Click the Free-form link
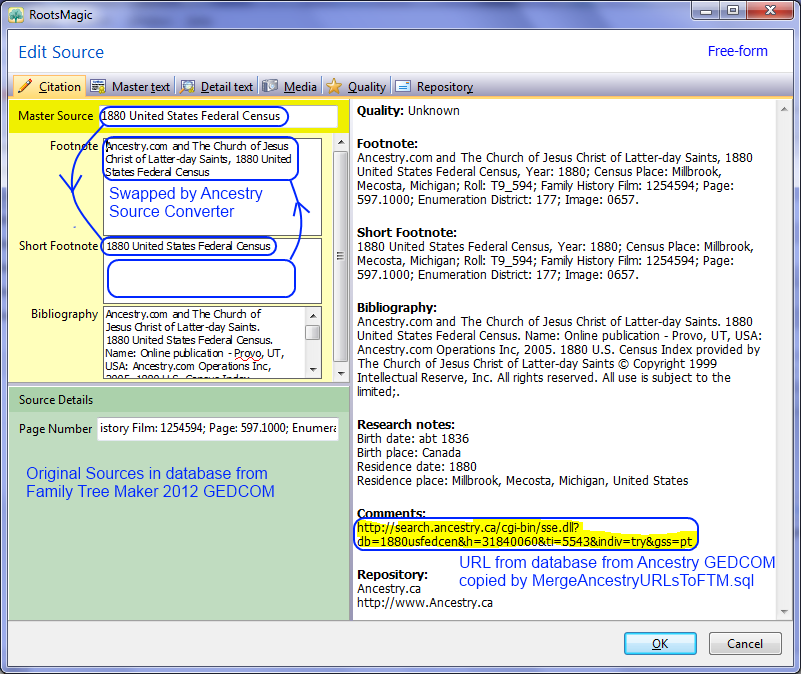 (x=737, y=51)
